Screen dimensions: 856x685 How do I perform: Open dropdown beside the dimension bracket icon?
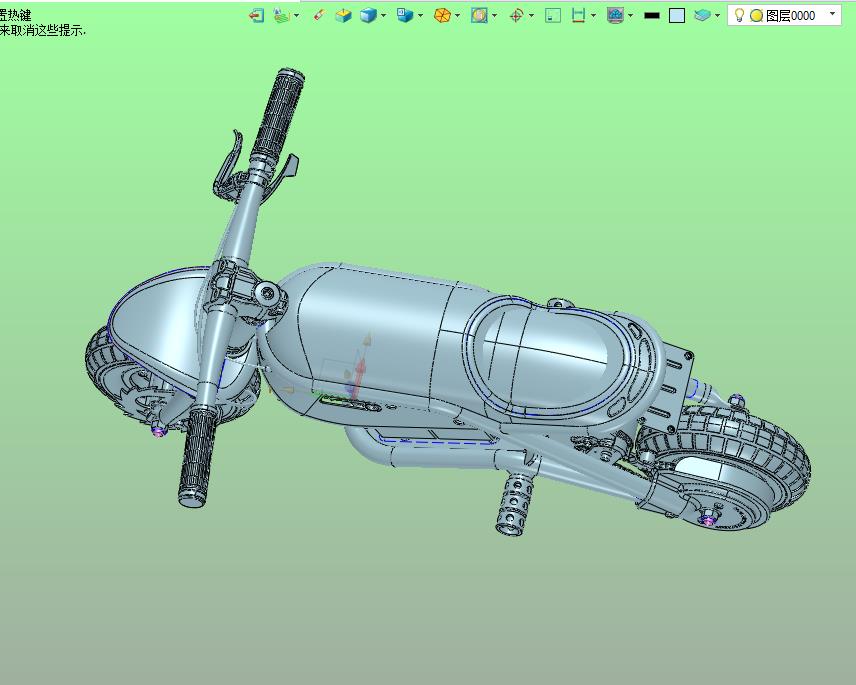593,16
